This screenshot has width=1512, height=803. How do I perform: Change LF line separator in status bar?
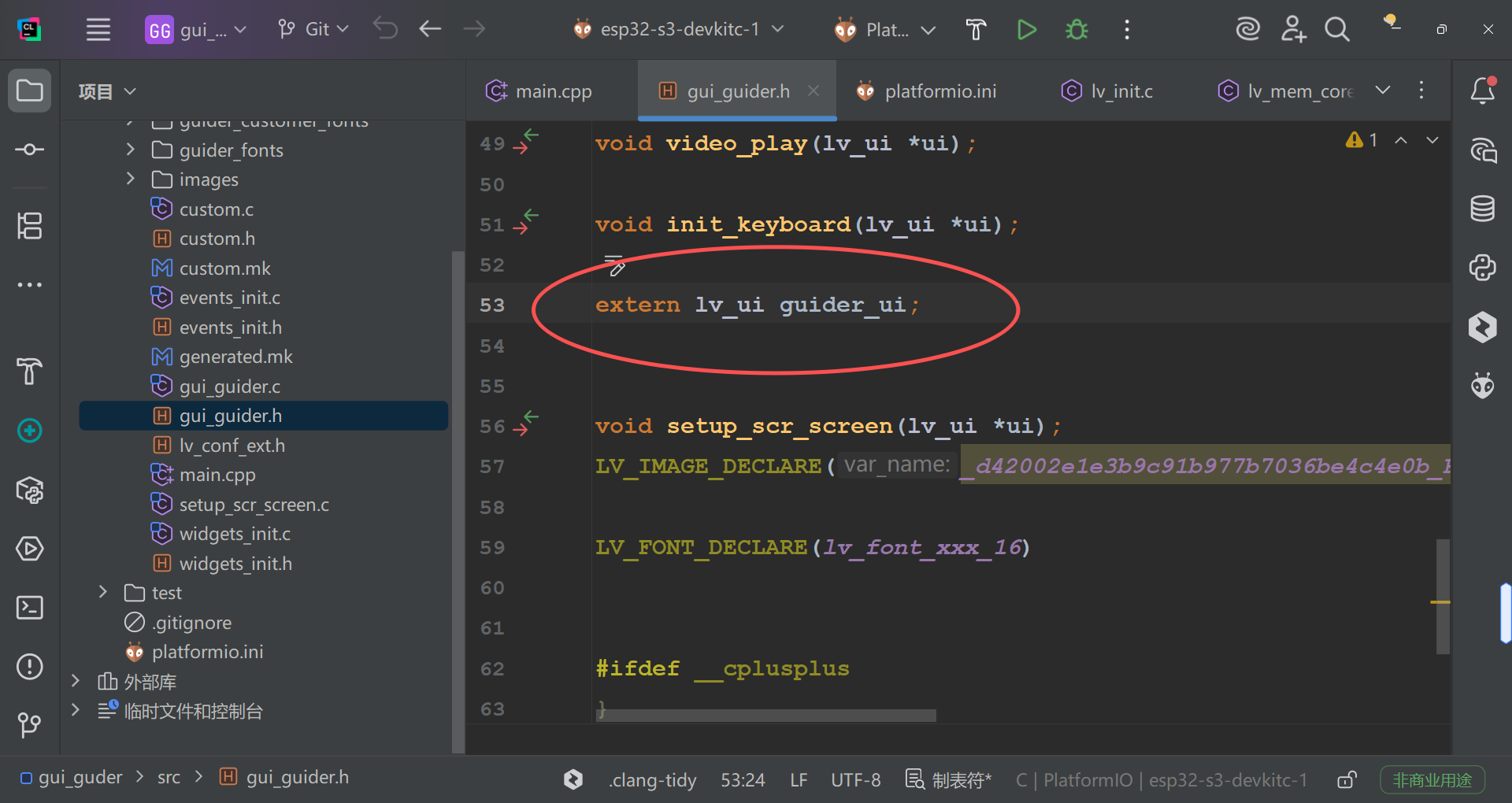(799, 780)
